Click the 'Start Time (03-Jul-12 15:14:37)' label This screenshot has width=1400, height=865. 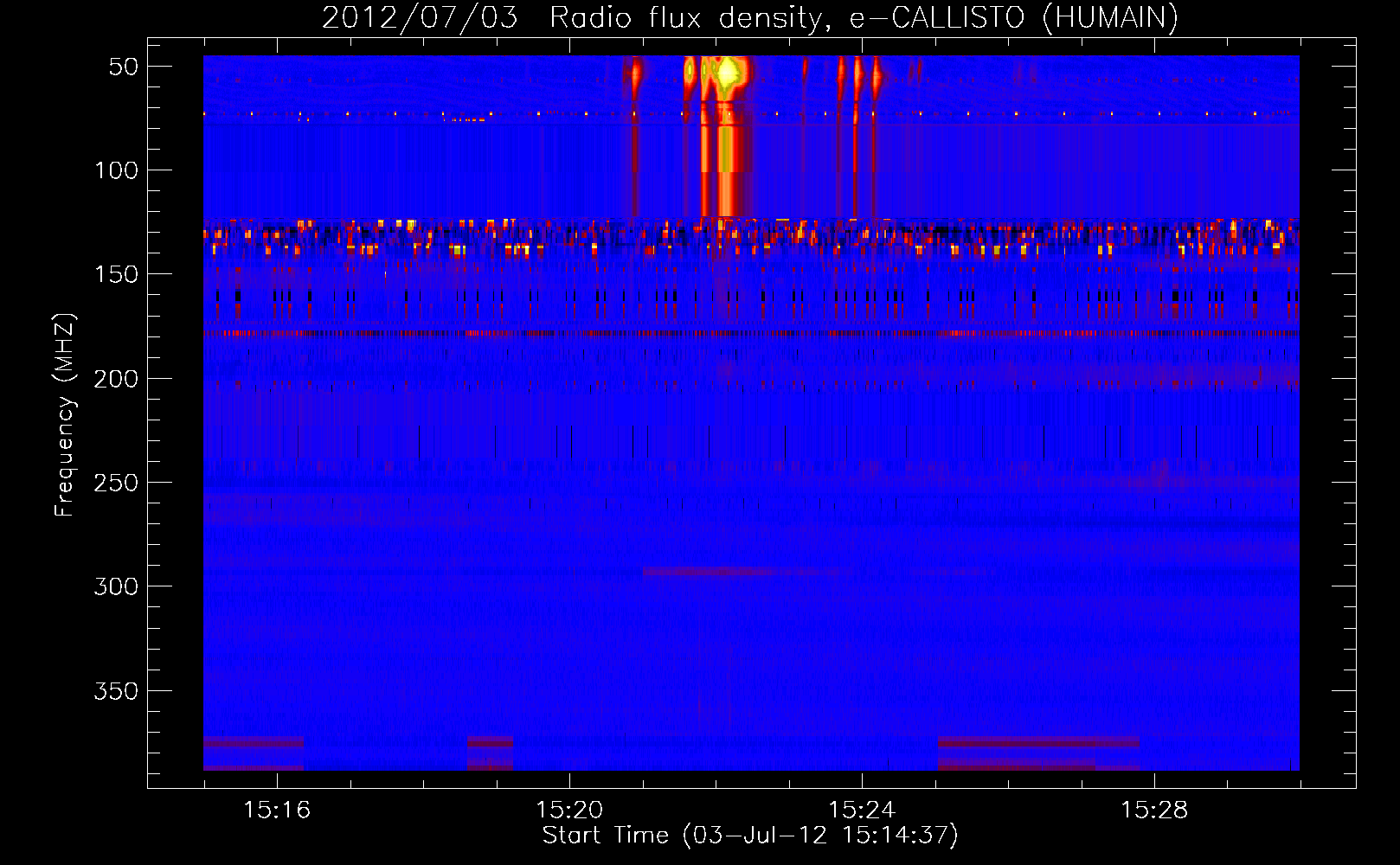tap(750, 836)
